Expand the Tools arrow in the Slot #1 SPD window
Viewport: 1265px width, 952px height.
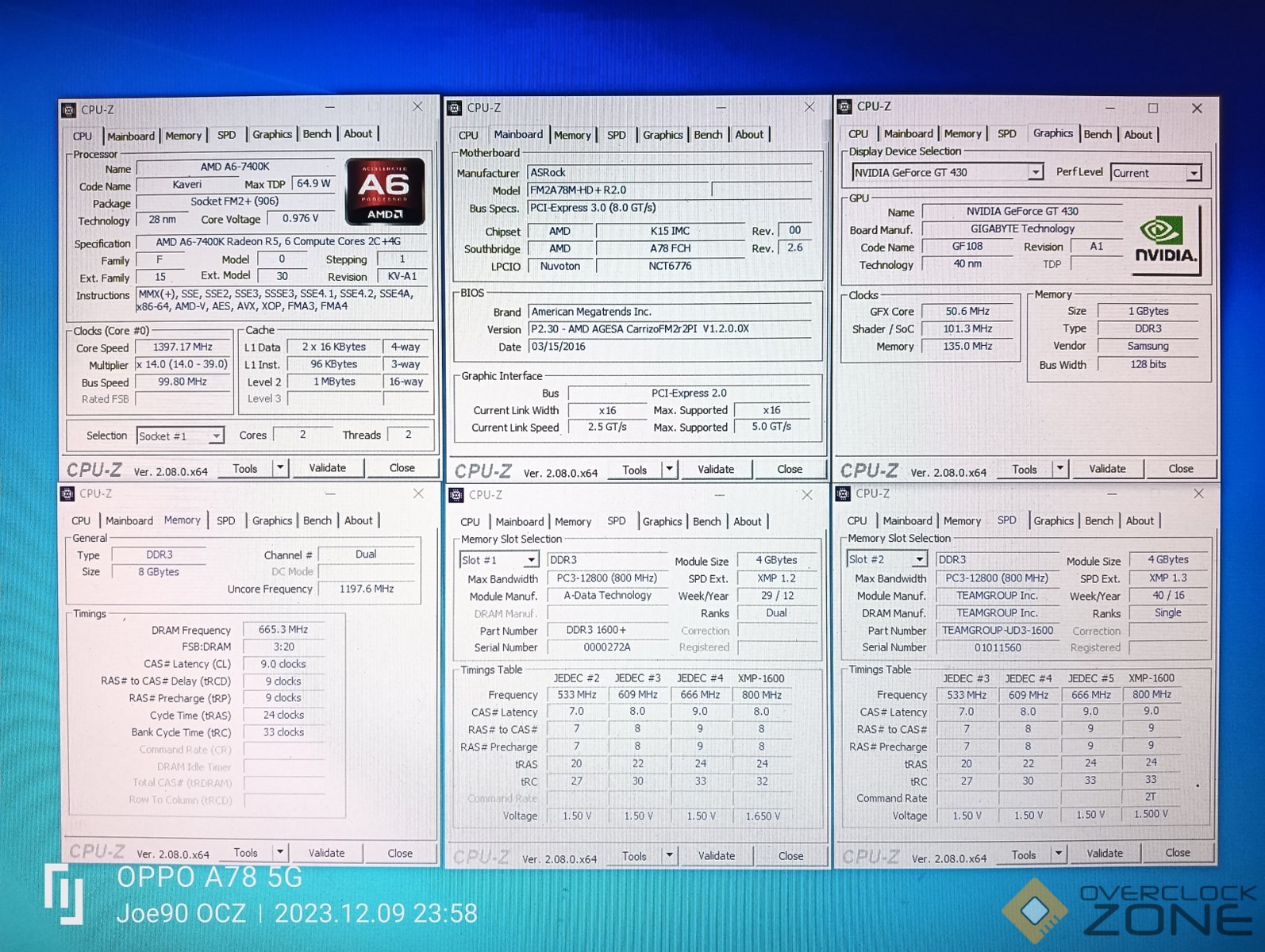[670, 855]
